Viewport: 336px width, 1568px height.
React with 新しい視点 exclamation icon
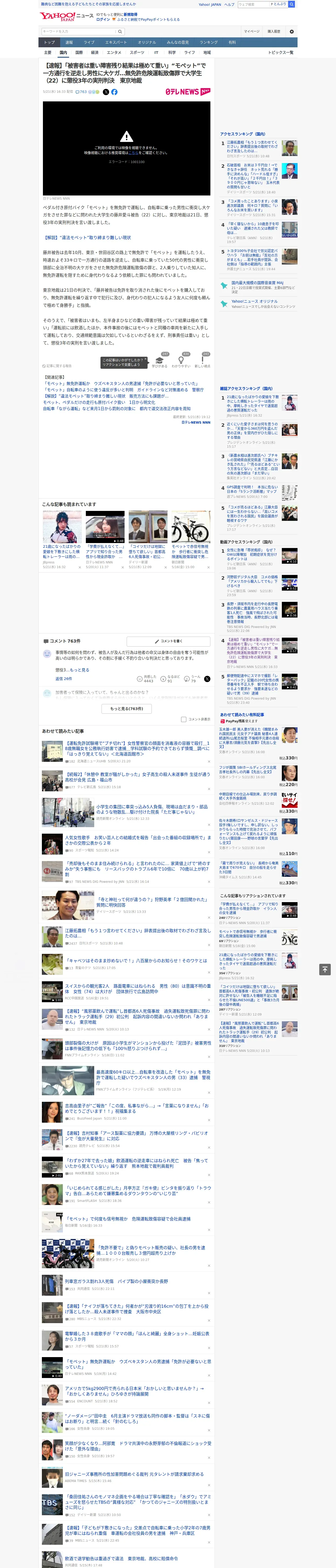click(203, 360)
